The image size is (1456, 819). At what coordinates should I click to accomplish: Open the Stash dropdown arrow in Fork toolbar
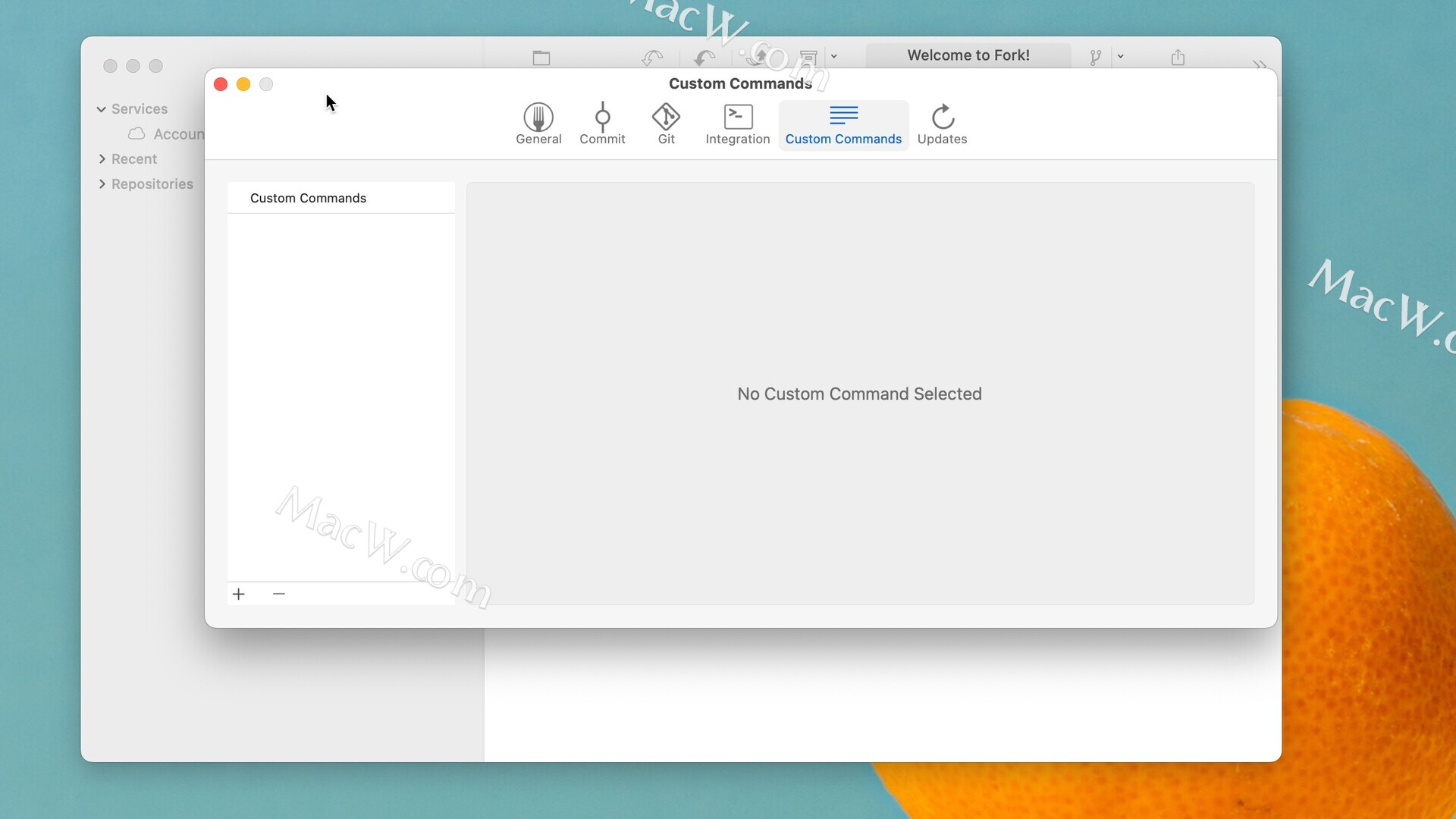tap(833, 56)
